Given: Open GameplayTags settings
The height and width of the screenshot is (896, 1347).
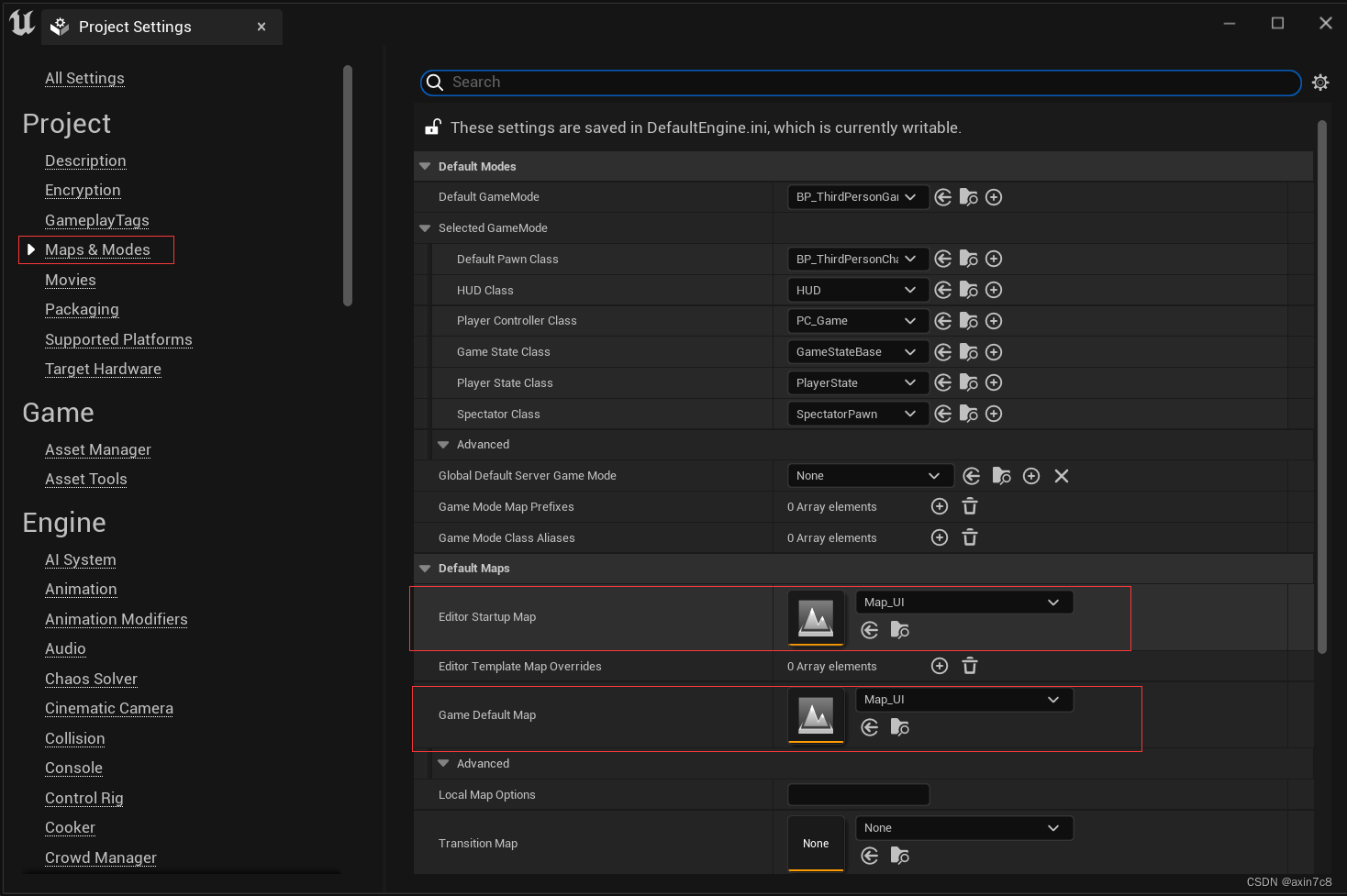Looking at the screenshot, I should coord(97,220).
